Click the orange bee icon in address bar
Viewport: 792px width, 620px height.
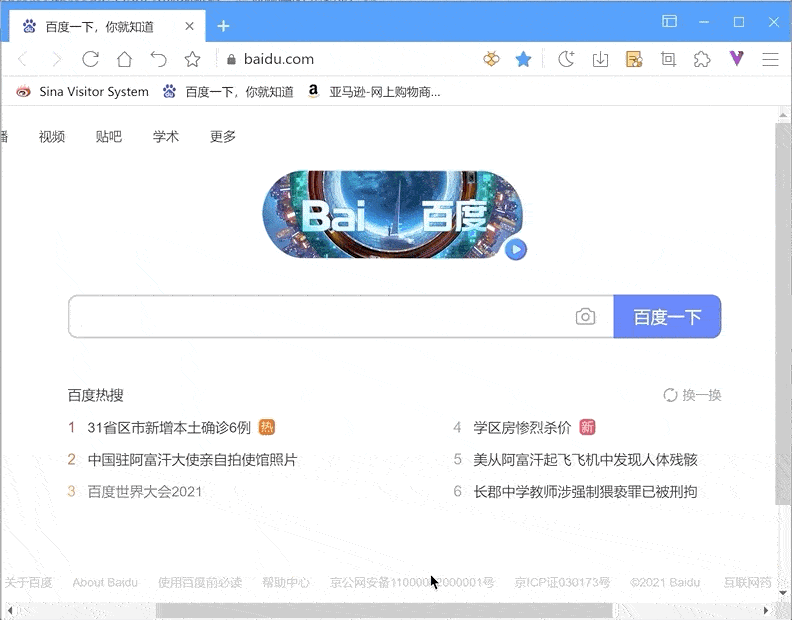coord(491,59)
